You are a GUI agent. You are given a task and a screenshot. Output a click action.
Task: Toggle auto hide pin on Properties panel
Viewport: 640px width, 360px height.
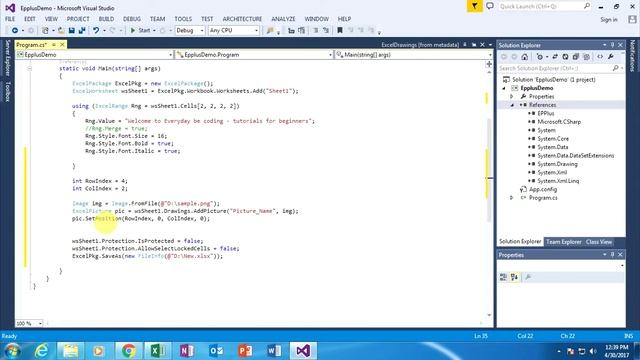612,255
